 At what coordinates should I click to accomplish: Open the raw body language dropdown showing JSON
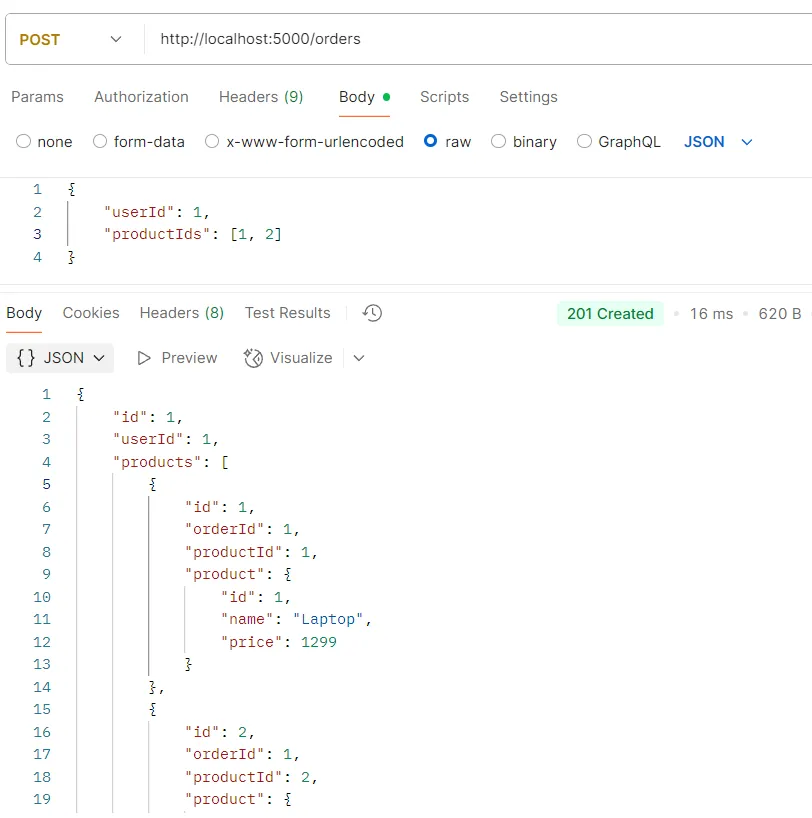click(x=717, y=141)
